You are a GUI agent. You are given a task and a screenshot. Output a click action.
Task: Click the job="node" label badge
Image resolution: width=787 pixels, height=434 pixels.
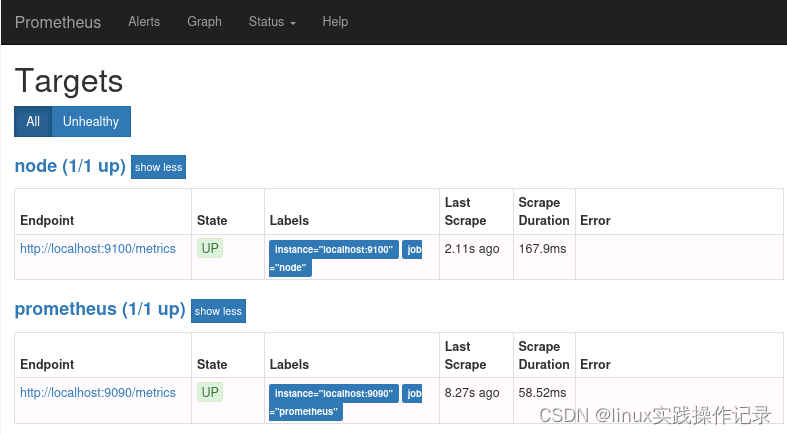(290, 267)
